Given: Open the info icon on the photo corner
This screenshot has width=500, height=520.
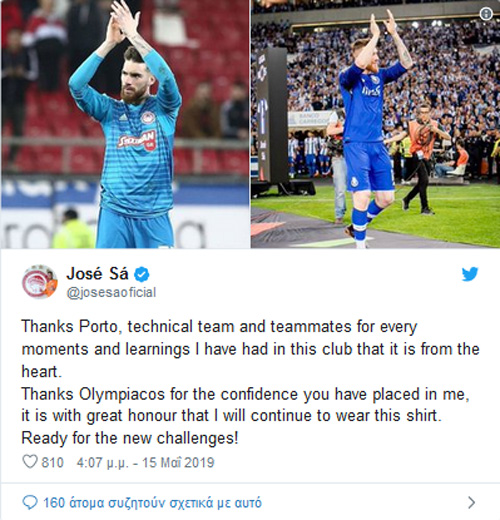Looking at the screenshot, I should click(486, 14).
